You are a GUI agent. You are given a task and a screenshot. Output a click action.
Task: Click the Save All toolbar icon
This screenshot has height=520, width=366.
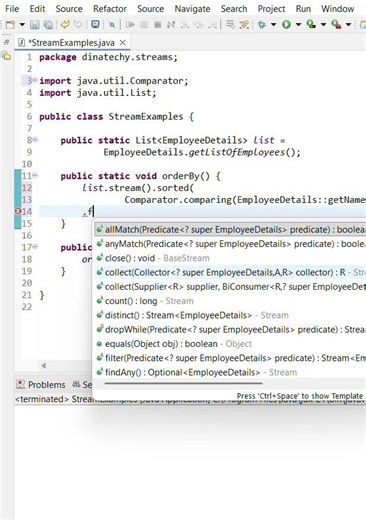[x=48, y=24]
